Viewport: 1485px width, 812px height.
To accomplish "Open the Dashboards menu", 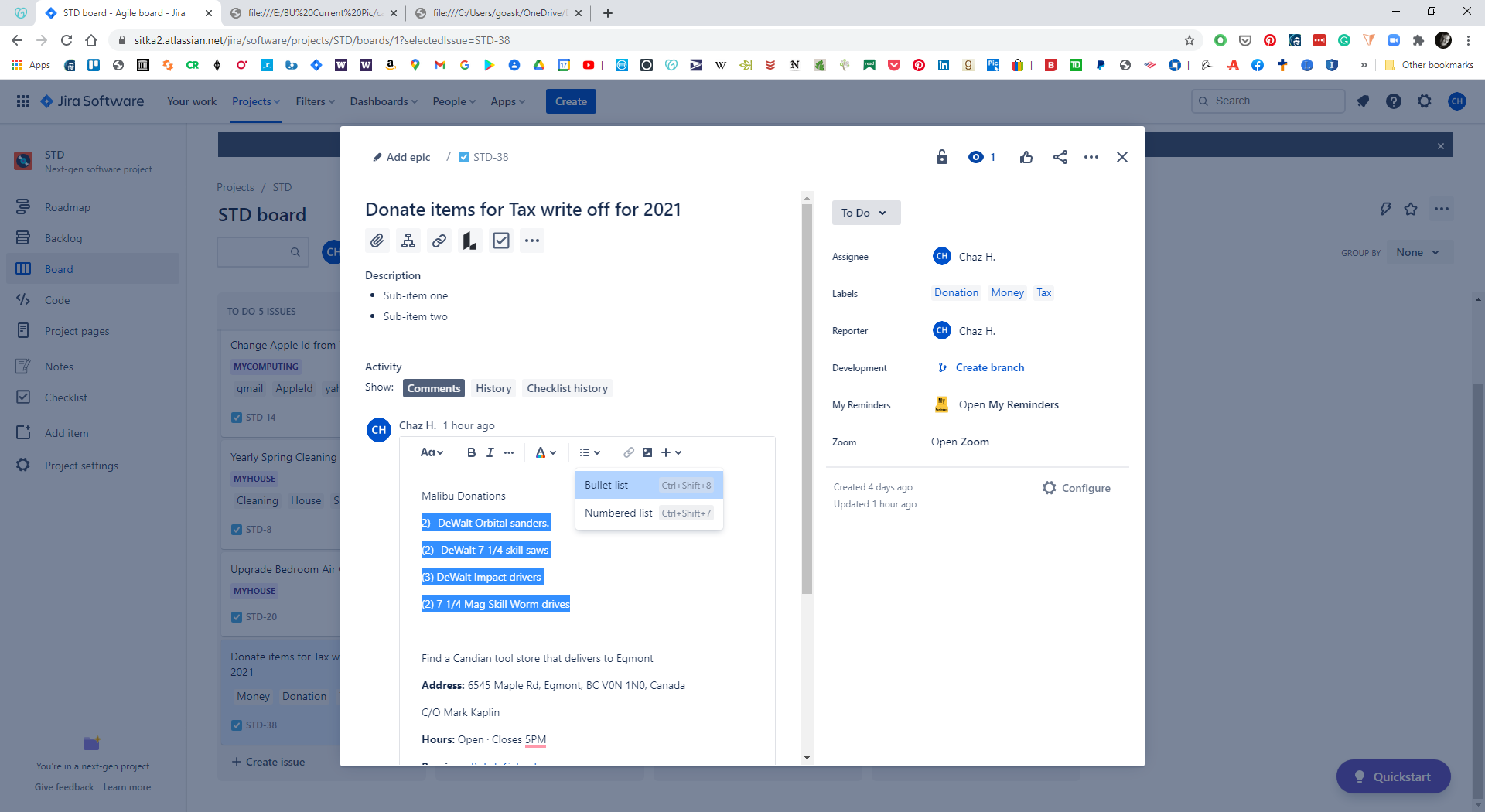I will pyautogui.click(x=384, y=101).
